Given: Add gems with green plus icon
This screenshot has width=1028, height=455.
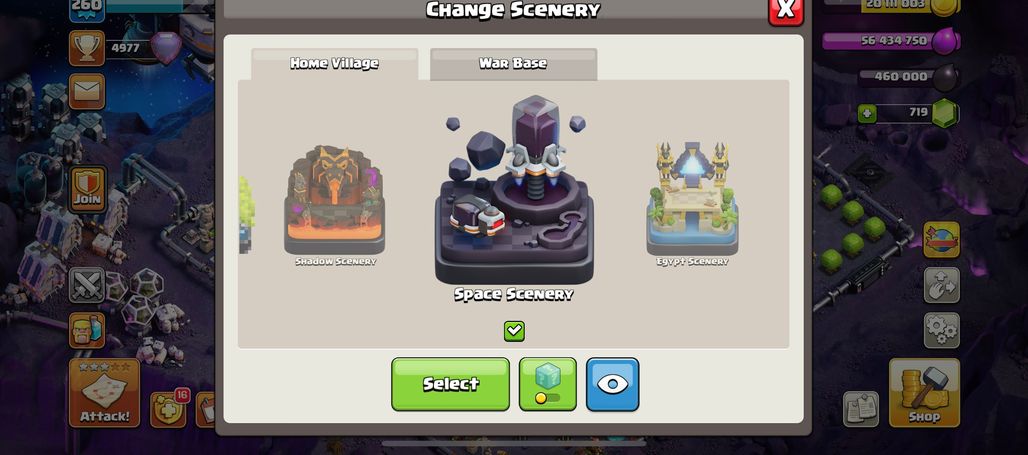Looking at the screenshot, I should 867,113.
